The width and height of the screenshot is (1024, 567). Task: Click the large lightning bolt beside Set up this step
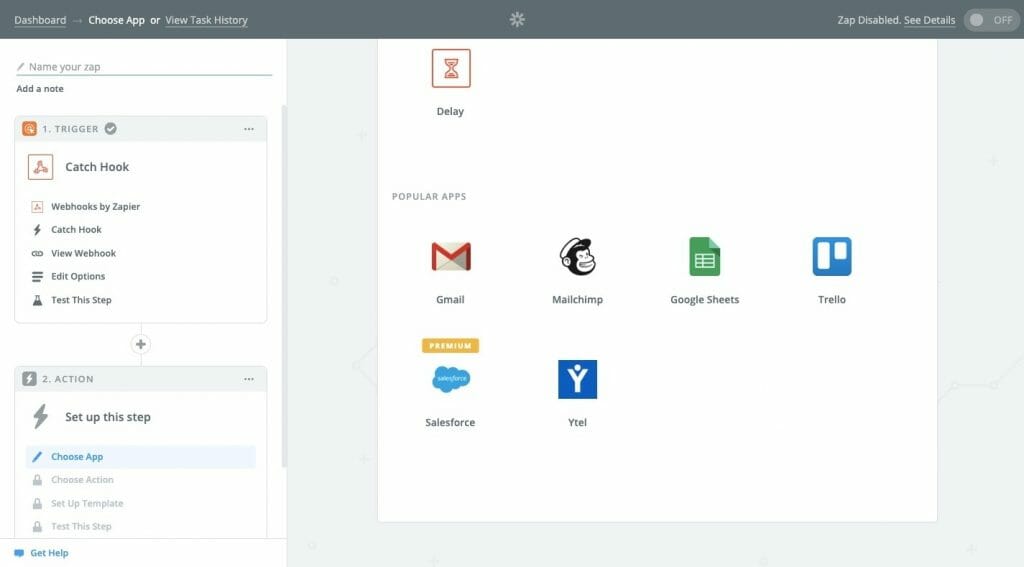(x=40, y=416)
